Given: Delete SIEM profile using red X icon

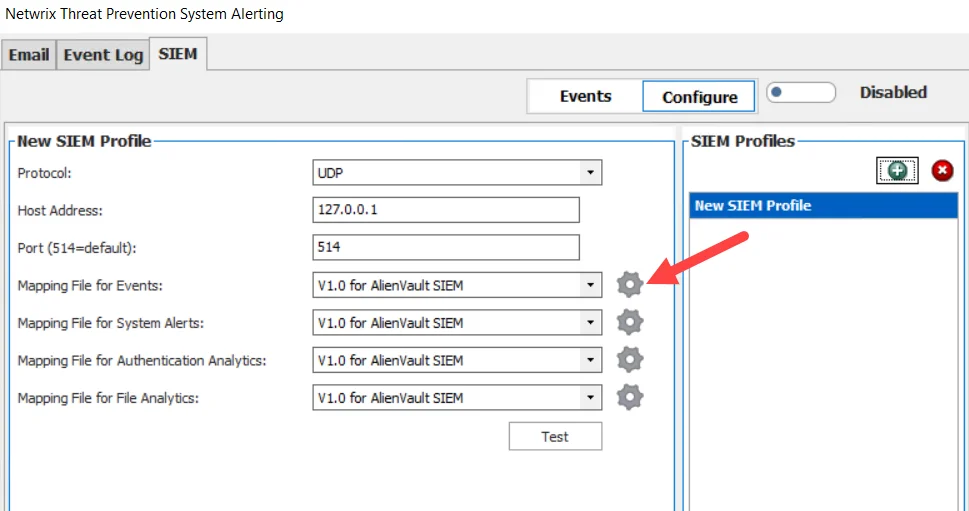Looking at the screenshot, I should 942,171.
